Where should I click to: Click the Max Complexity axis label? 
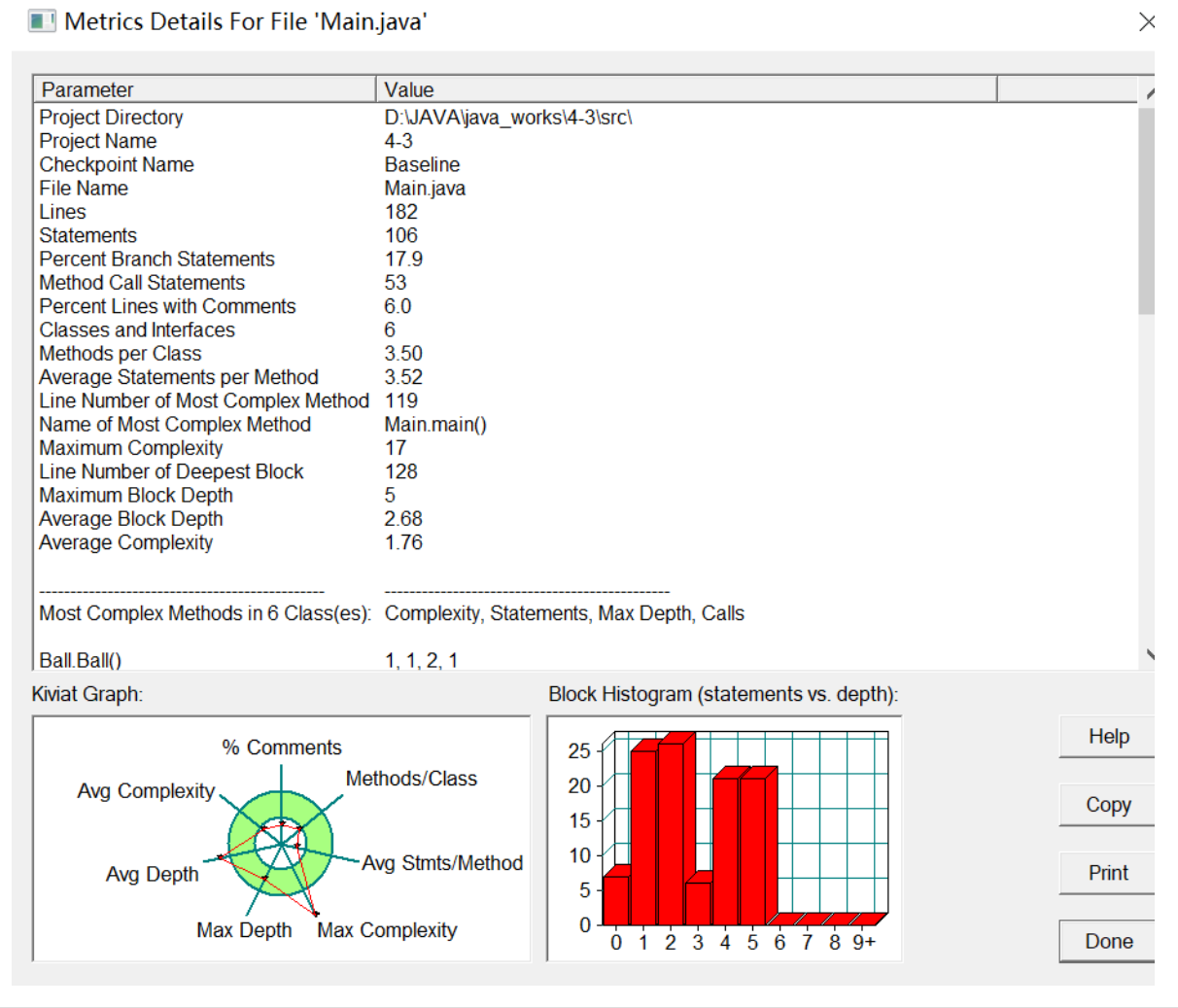[x=387, y=930]
